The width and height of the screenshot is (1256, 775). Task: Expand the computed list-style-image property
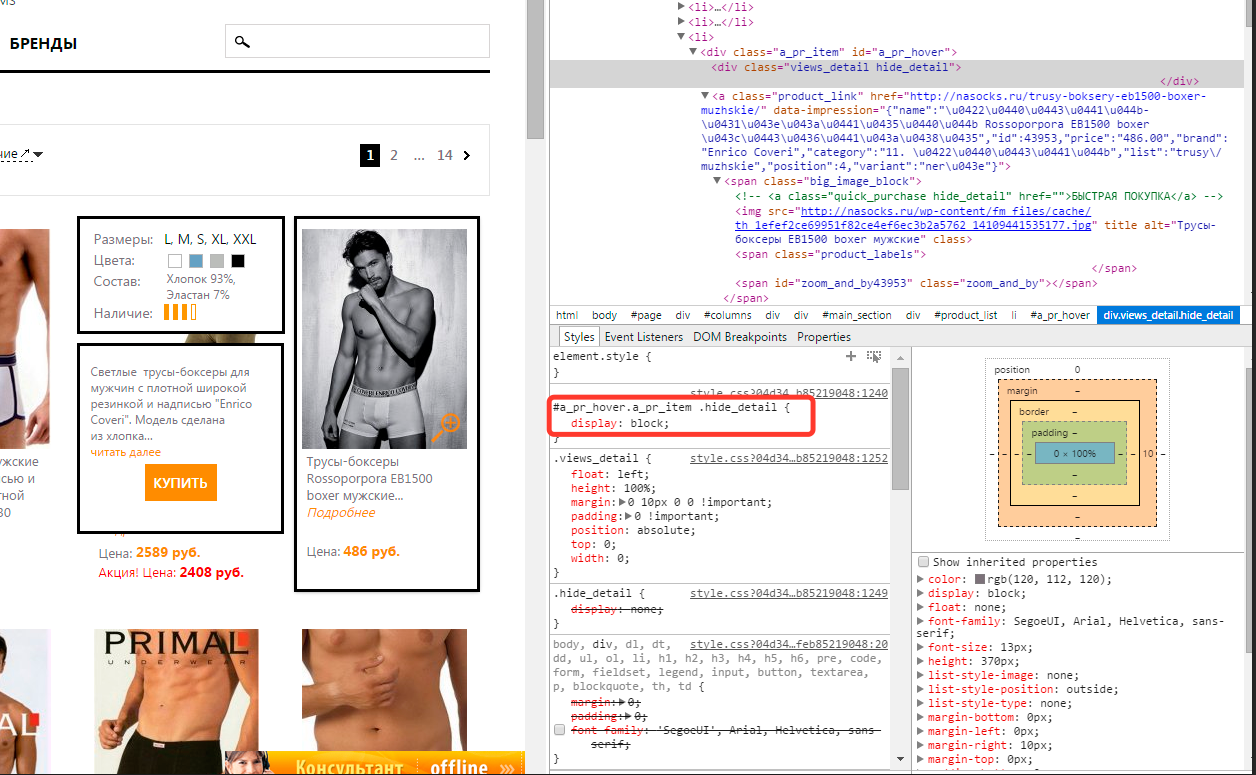(922, 675)
